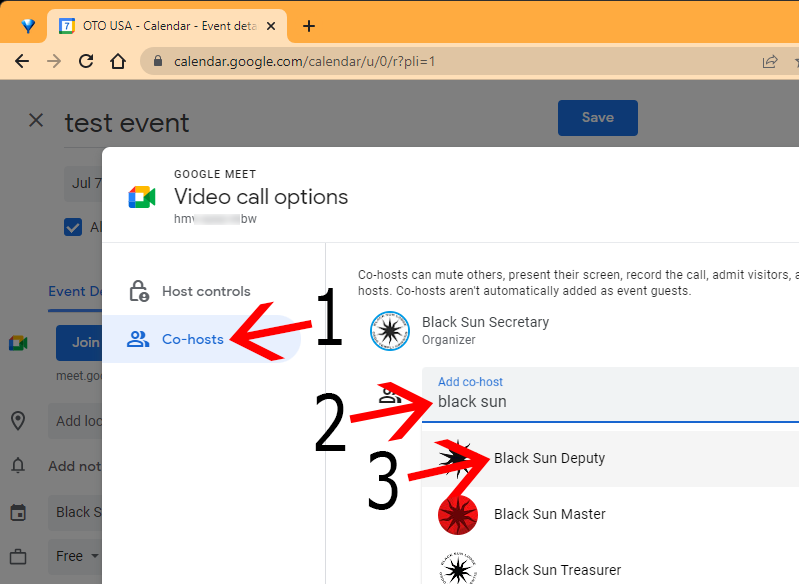This screenshot has width=799, height=584.
Task: Click the share page icon in address bar
Action: point(769,62)
